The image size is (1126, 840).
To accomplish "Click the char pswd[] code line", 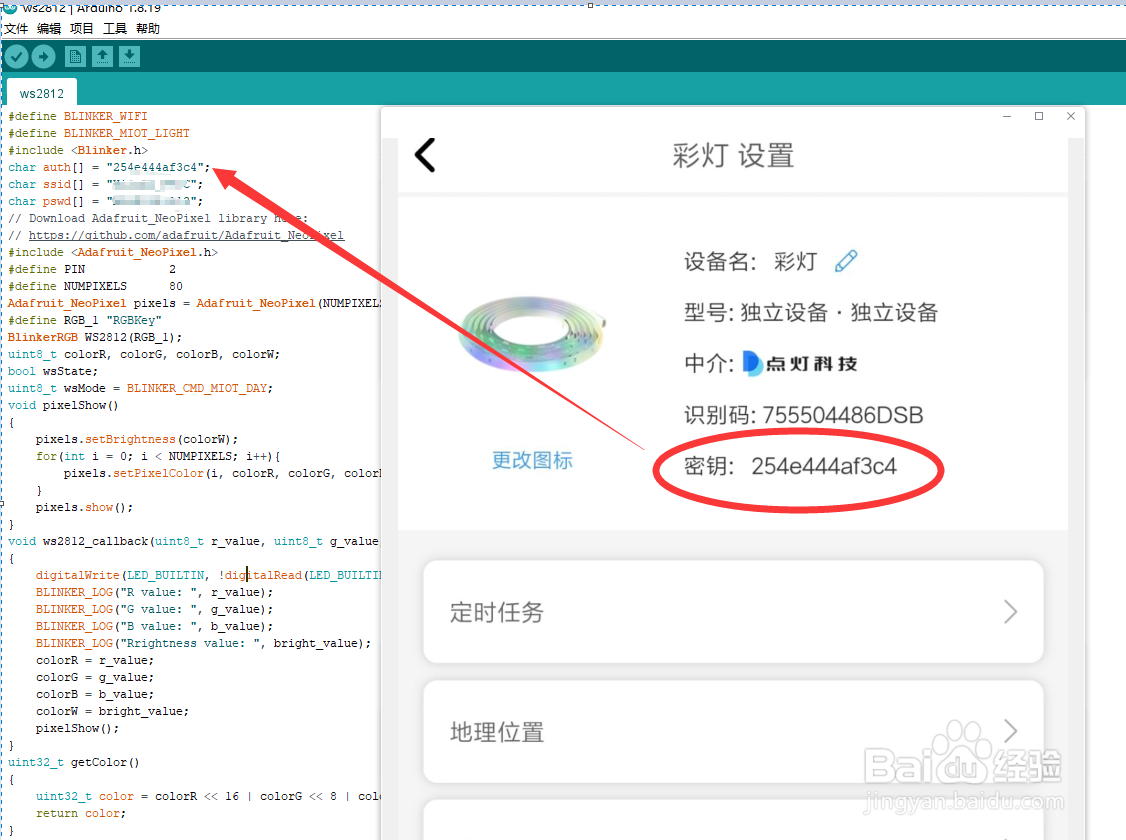I will tap(106, 202).
